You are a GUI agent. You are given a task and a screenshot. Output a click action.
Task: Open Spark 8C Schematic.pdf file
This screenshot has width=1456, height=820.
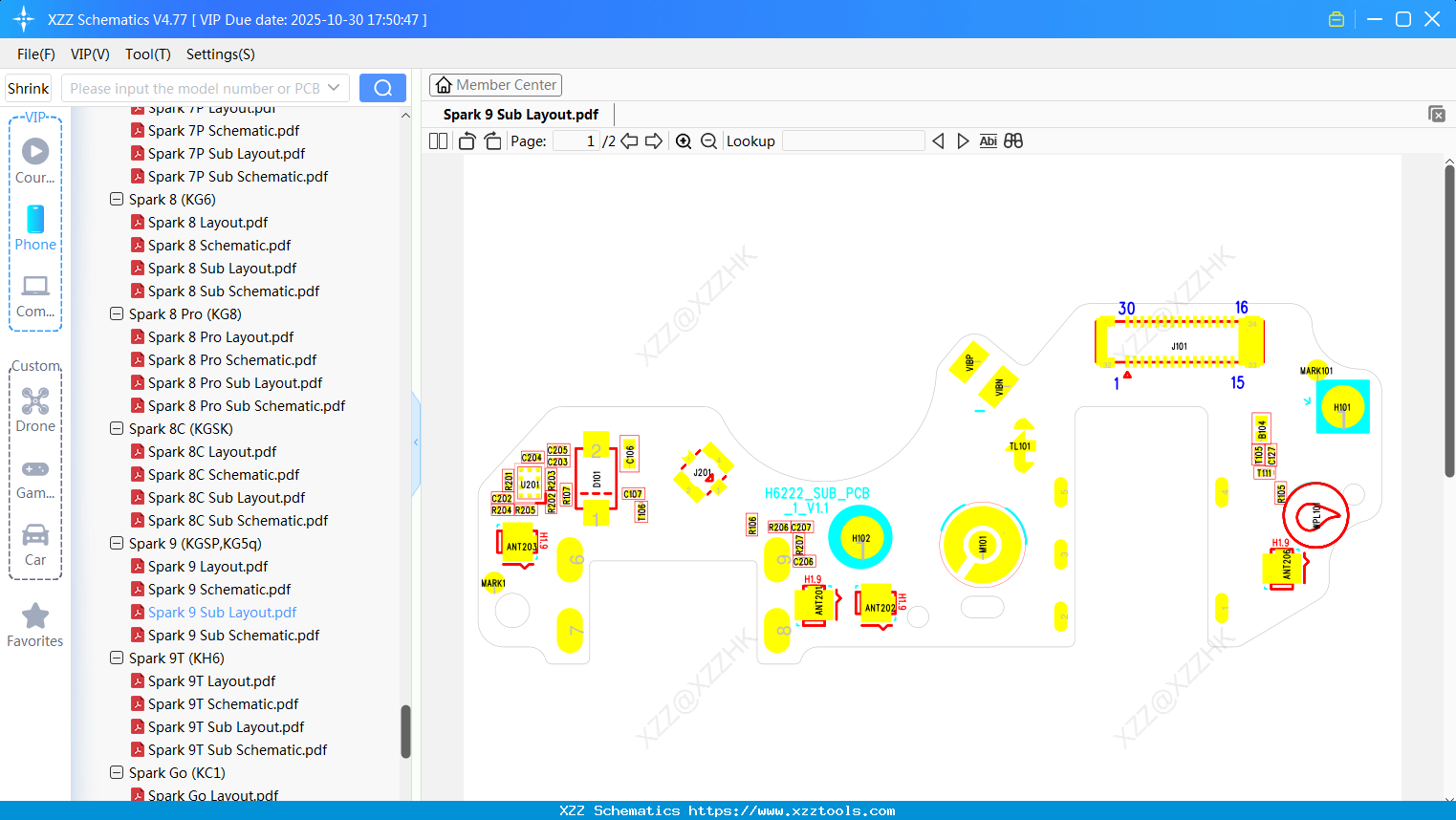coord(223,474)
